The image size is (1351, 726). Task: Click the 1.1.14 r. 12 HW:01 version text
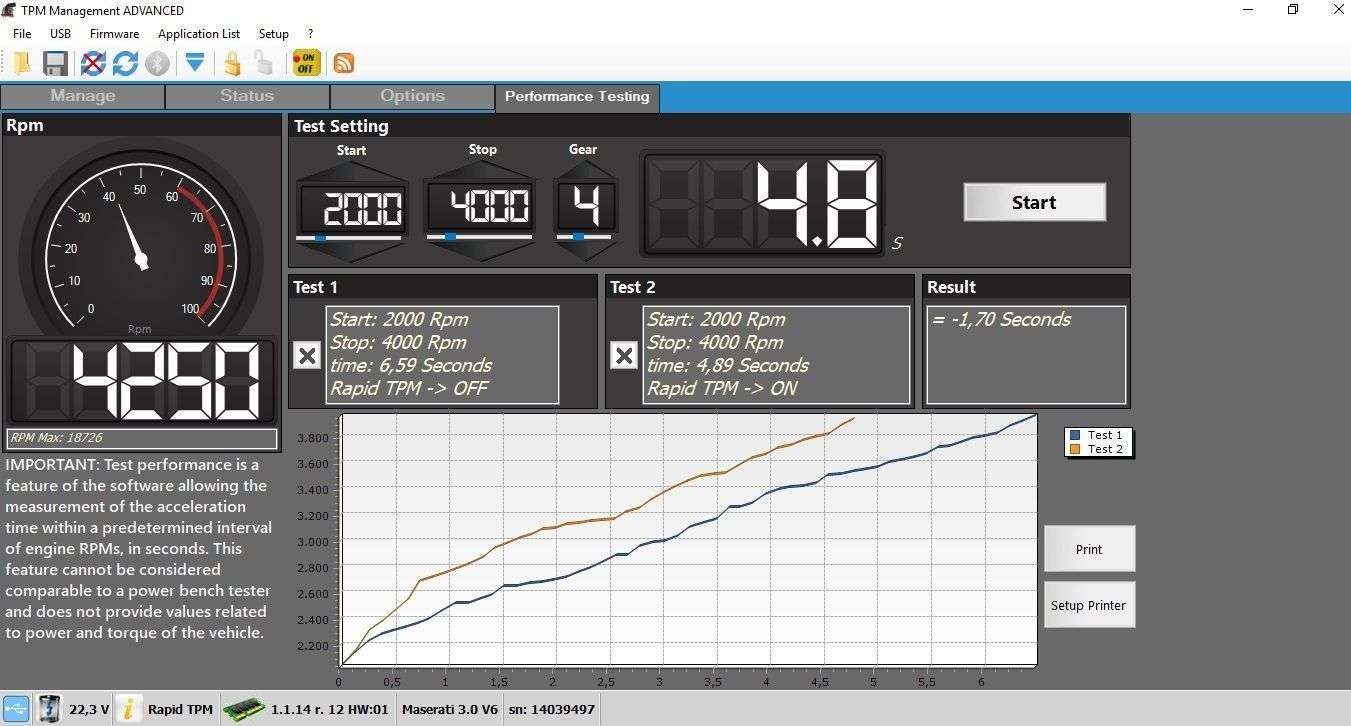tap(330, 709)
